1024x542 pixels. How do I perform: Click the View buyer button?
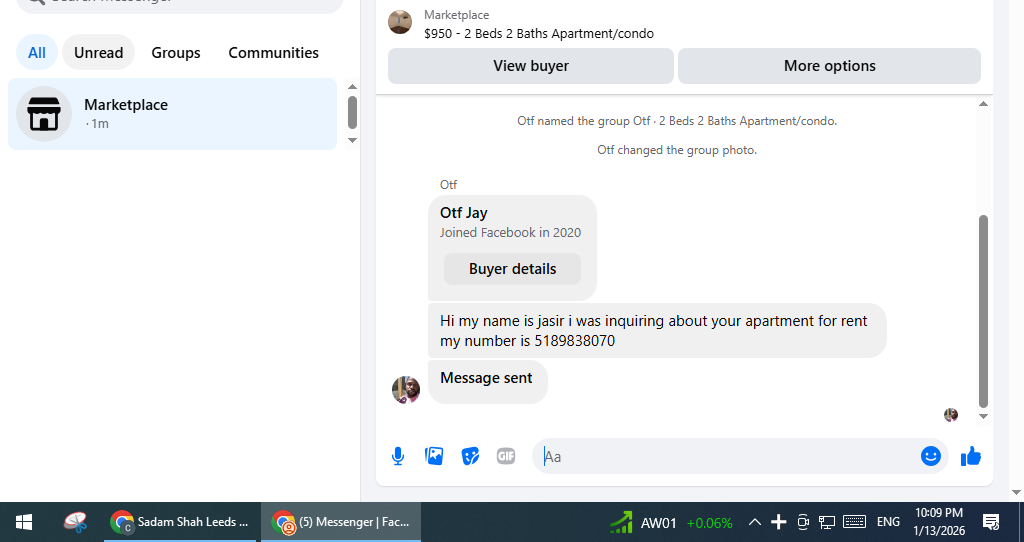(x=531, y=66)
